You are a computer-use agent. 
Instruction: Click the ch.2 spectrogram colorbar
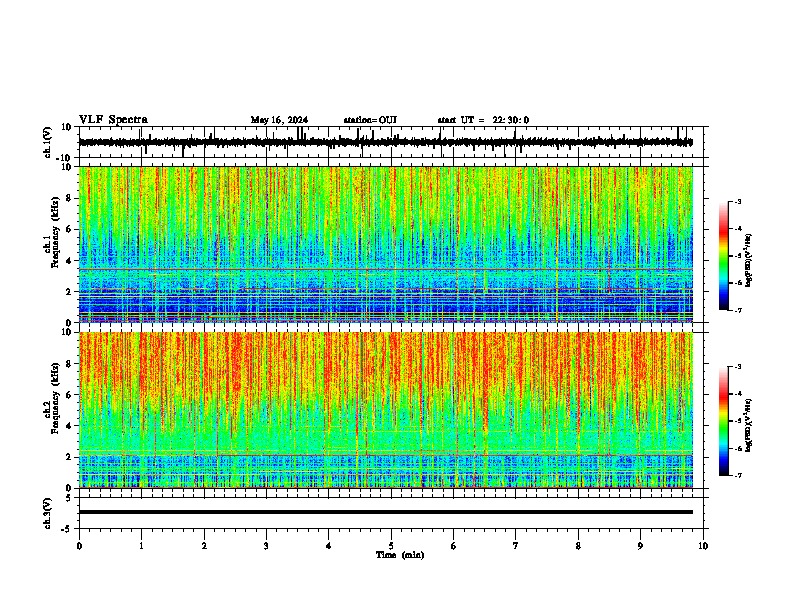pos(723,421)
